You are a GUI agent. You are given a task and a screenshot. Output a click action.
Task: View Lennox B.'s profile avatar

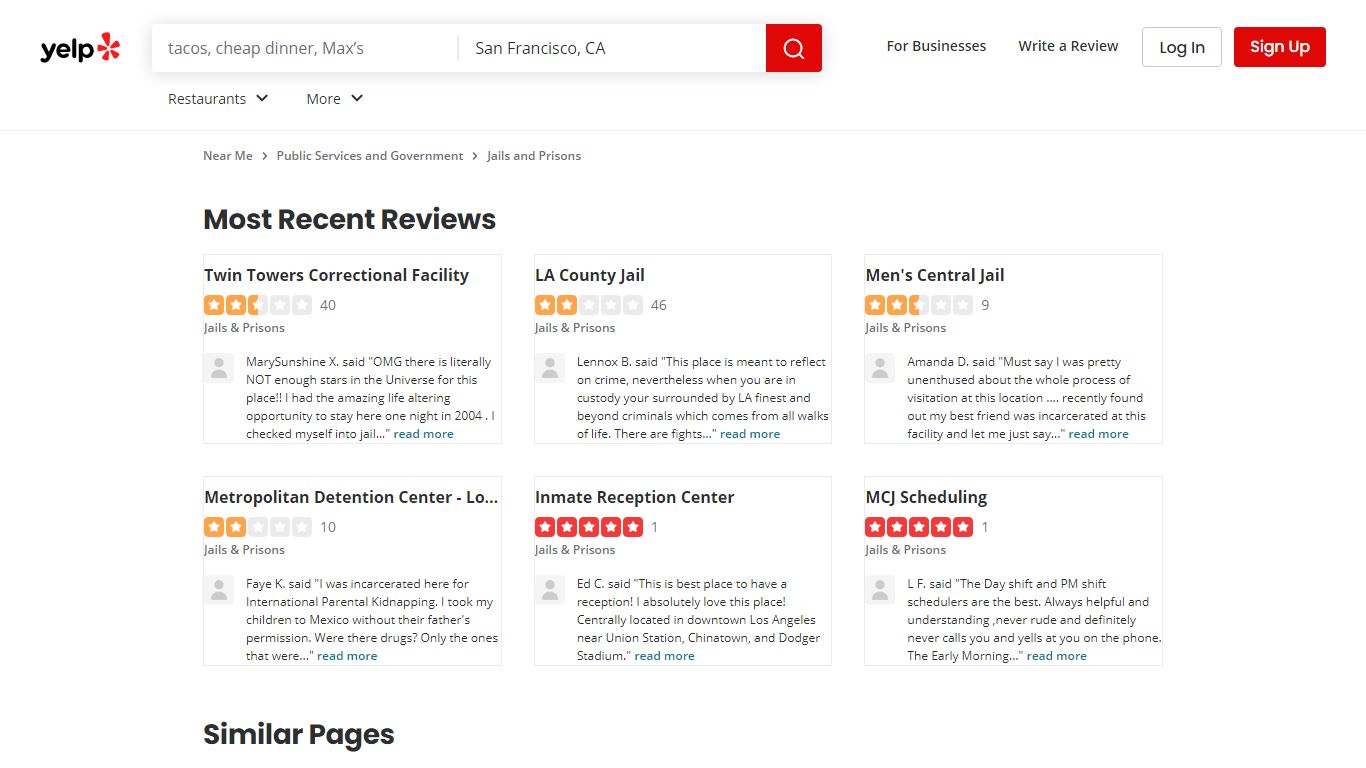point(550,368)
